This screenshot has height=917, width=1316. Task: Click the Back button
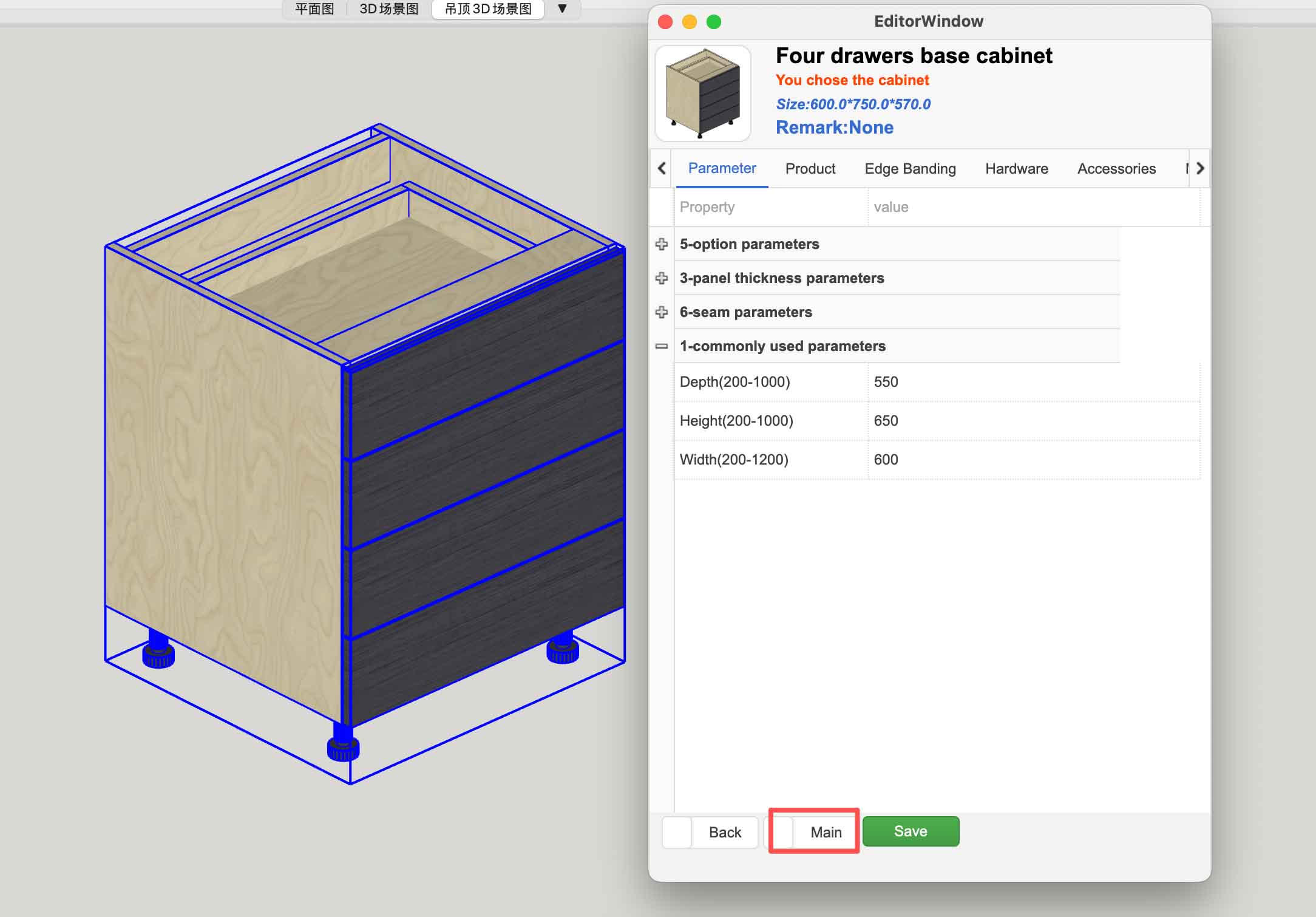[x=724, y=832]
